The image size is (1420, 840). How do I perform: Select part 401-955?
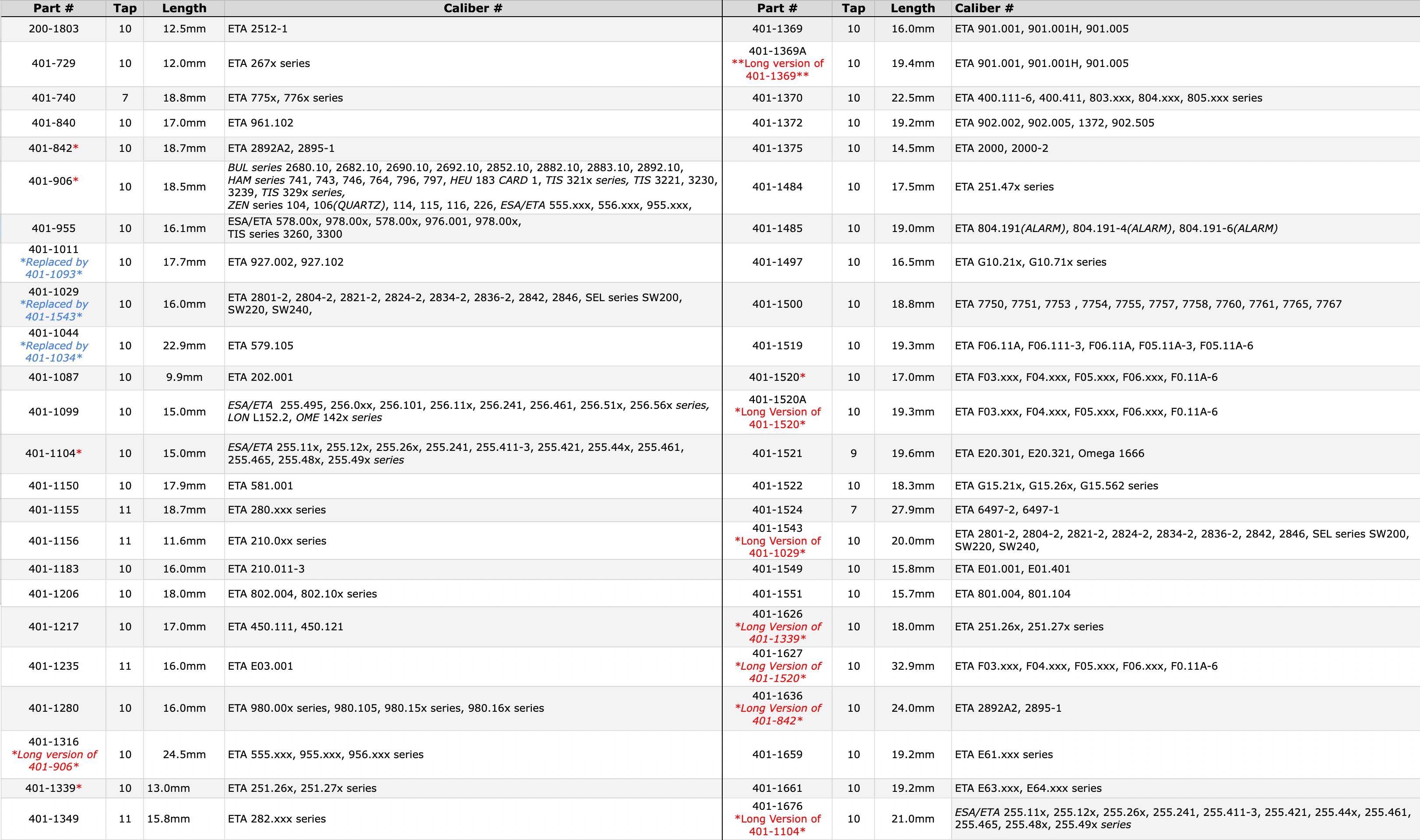point(54,228)
